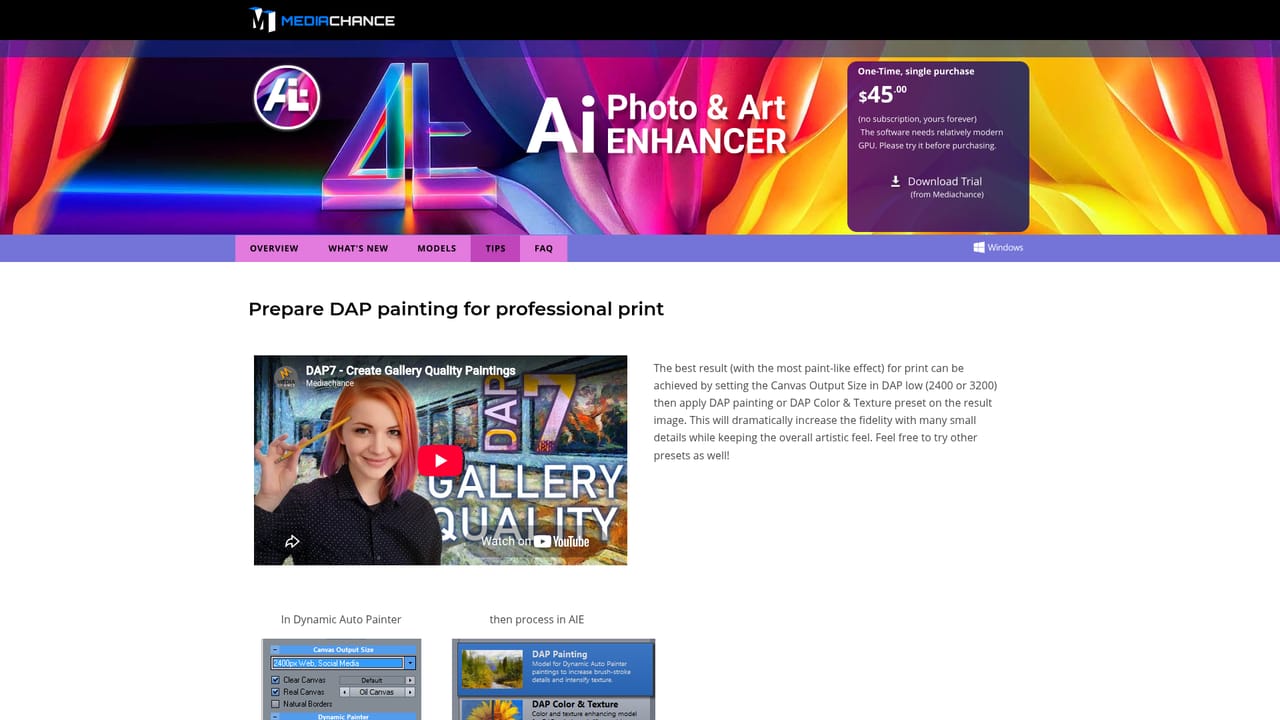Click the round AI Enhancer logo badge
The width and height of the screenshot is (1280, 720).
[287, 98]
